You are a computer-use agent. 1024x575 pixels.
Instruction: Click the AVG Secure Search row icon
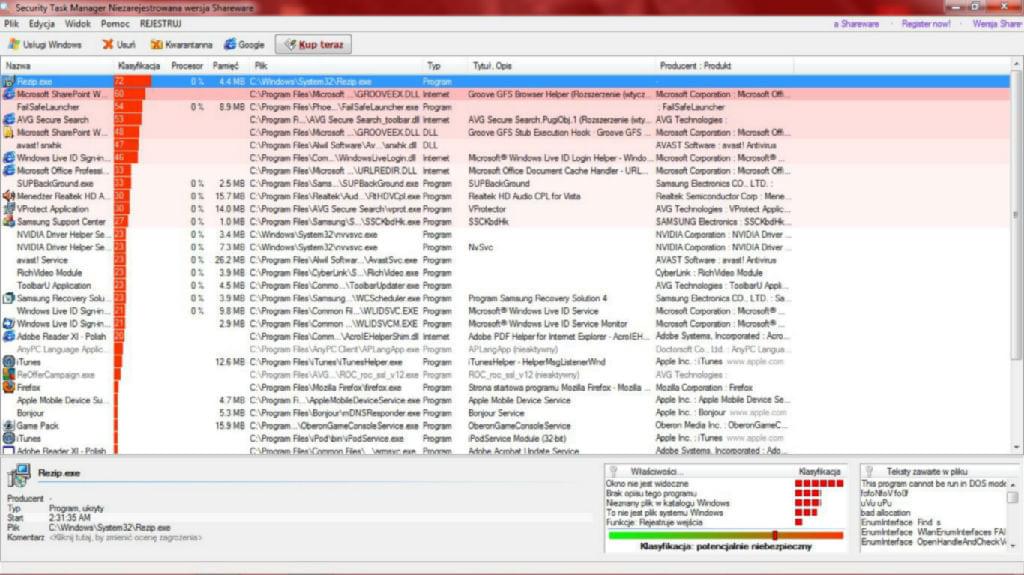8,120
